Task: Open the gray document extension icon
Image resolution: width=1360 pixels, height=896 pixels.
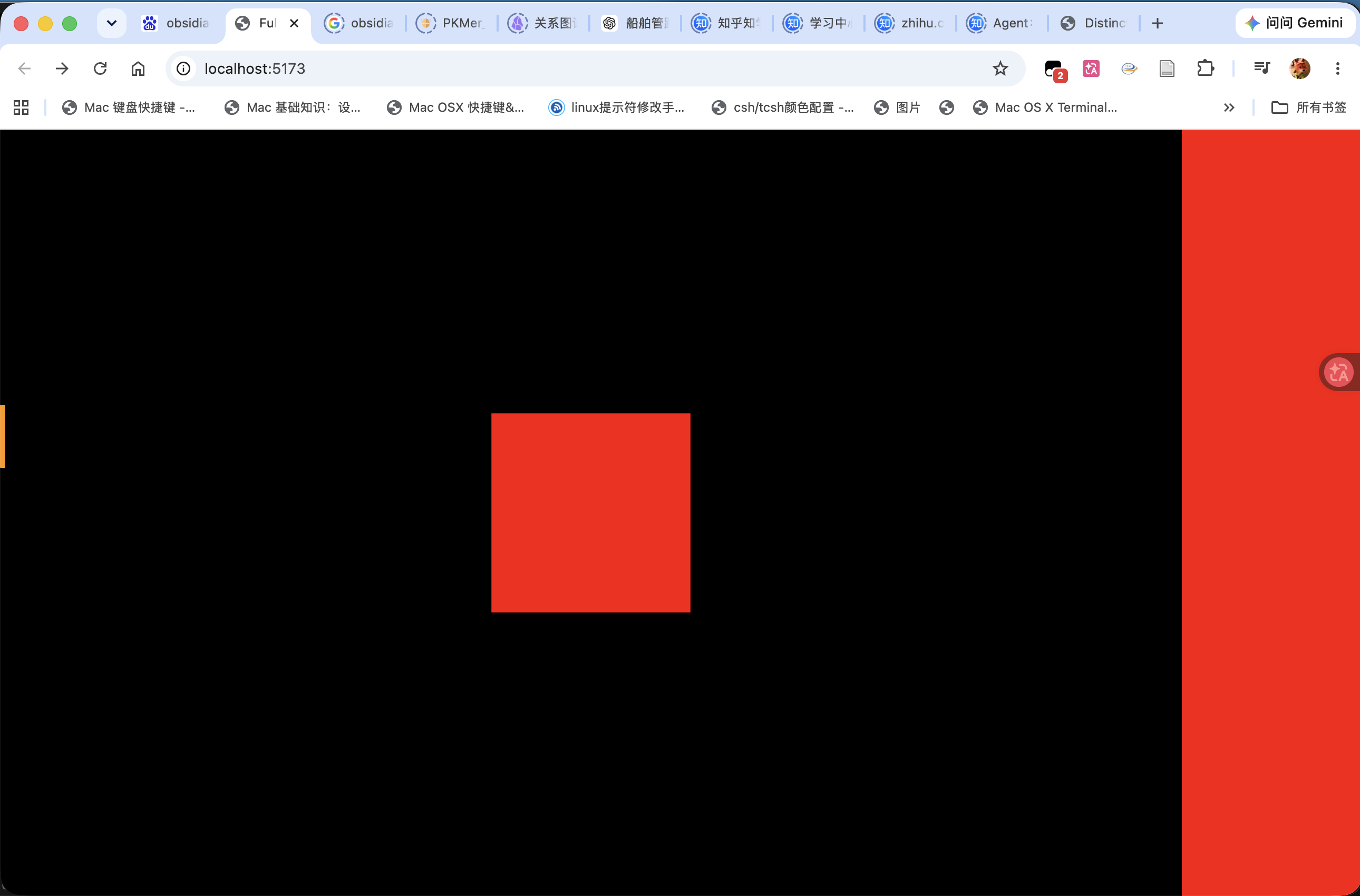Action: [x=1167, y=69]
